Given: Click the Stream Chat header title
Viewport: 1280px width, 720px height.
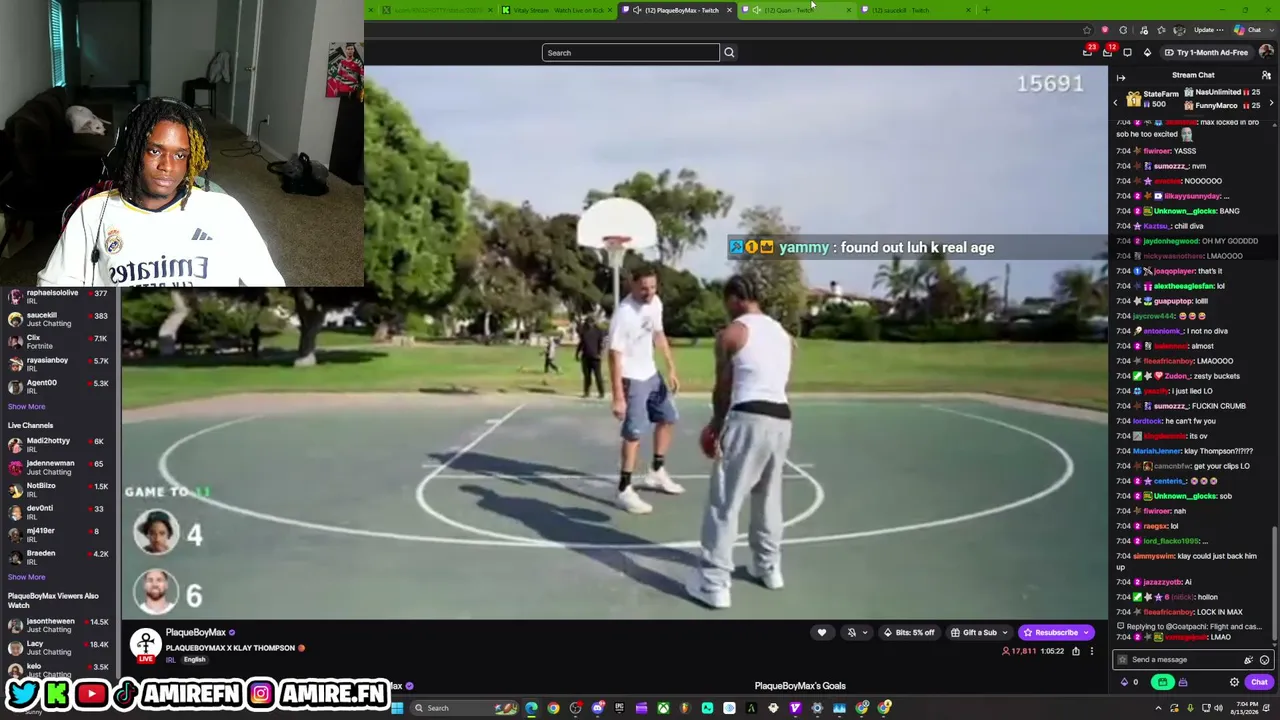Looking at the screenshot, I should point(1193,75).
